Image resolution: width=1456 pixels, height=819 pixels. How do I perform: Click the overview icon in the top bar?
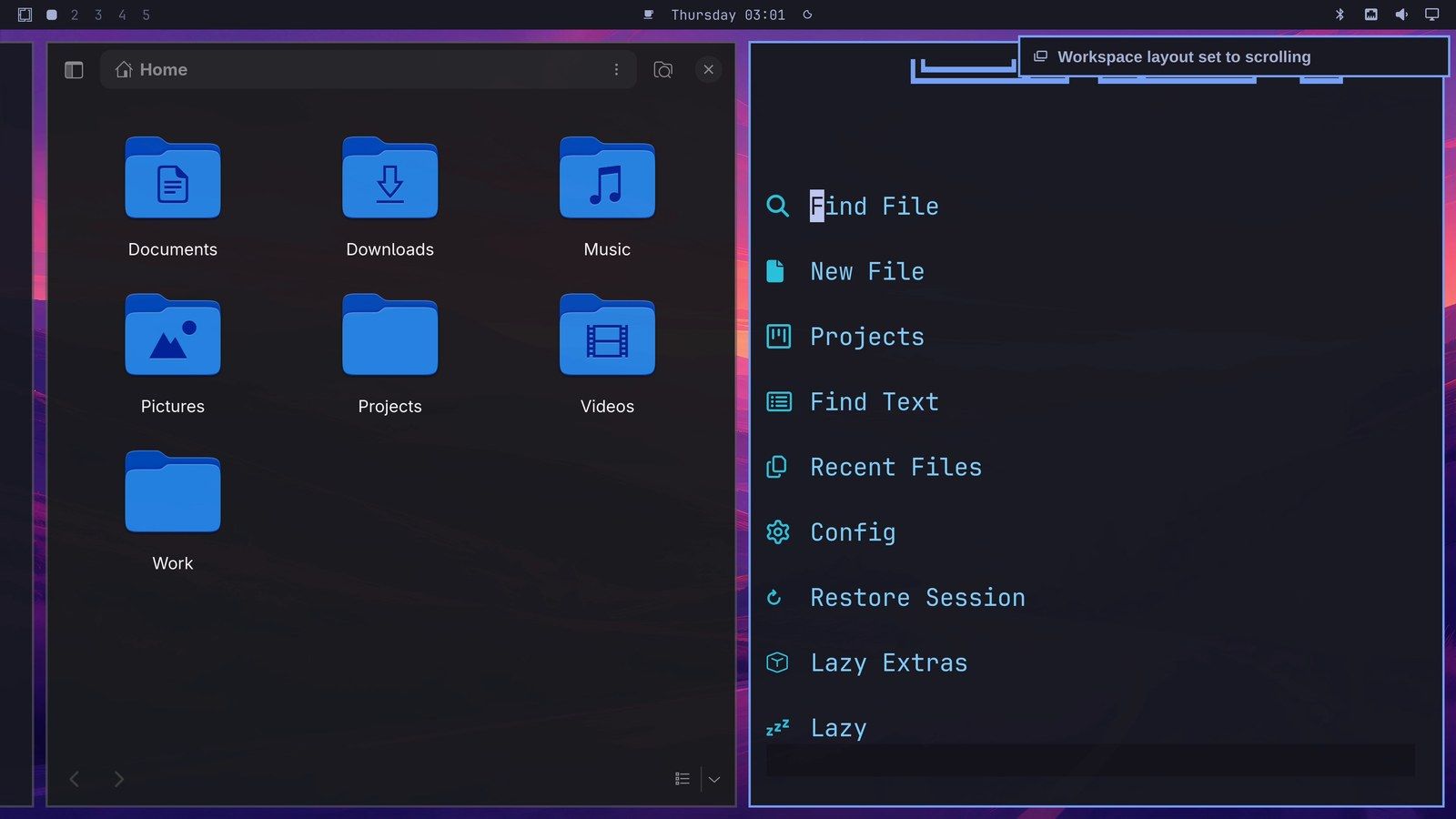coord(25,15)
